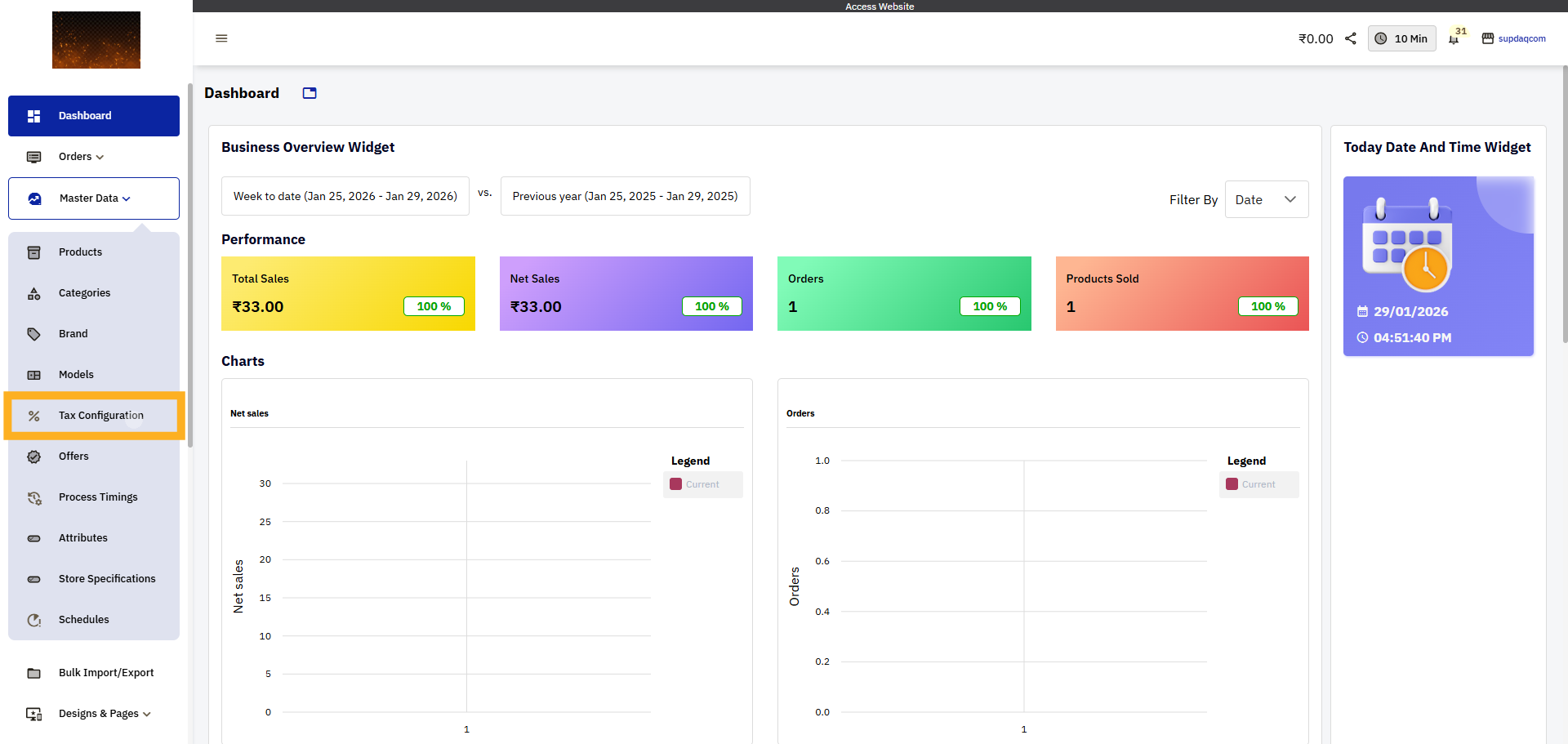Image resolution: width=1568 pixels, height=744 pixels.
Task: Open Schedules in the sidebar
Action: click(x=94, y=620)
